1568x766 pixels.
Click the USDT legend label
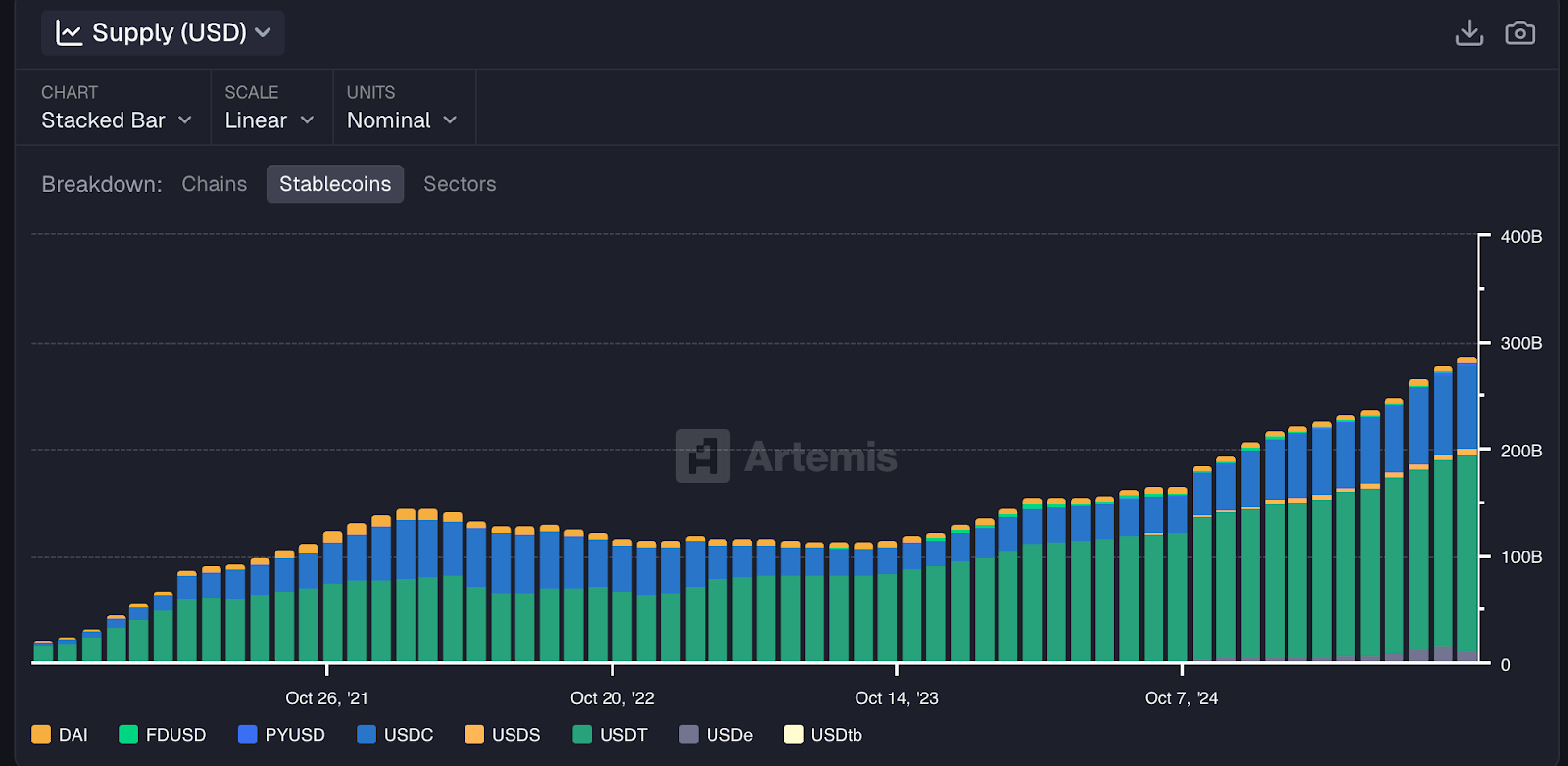click(x=623, y=735)
